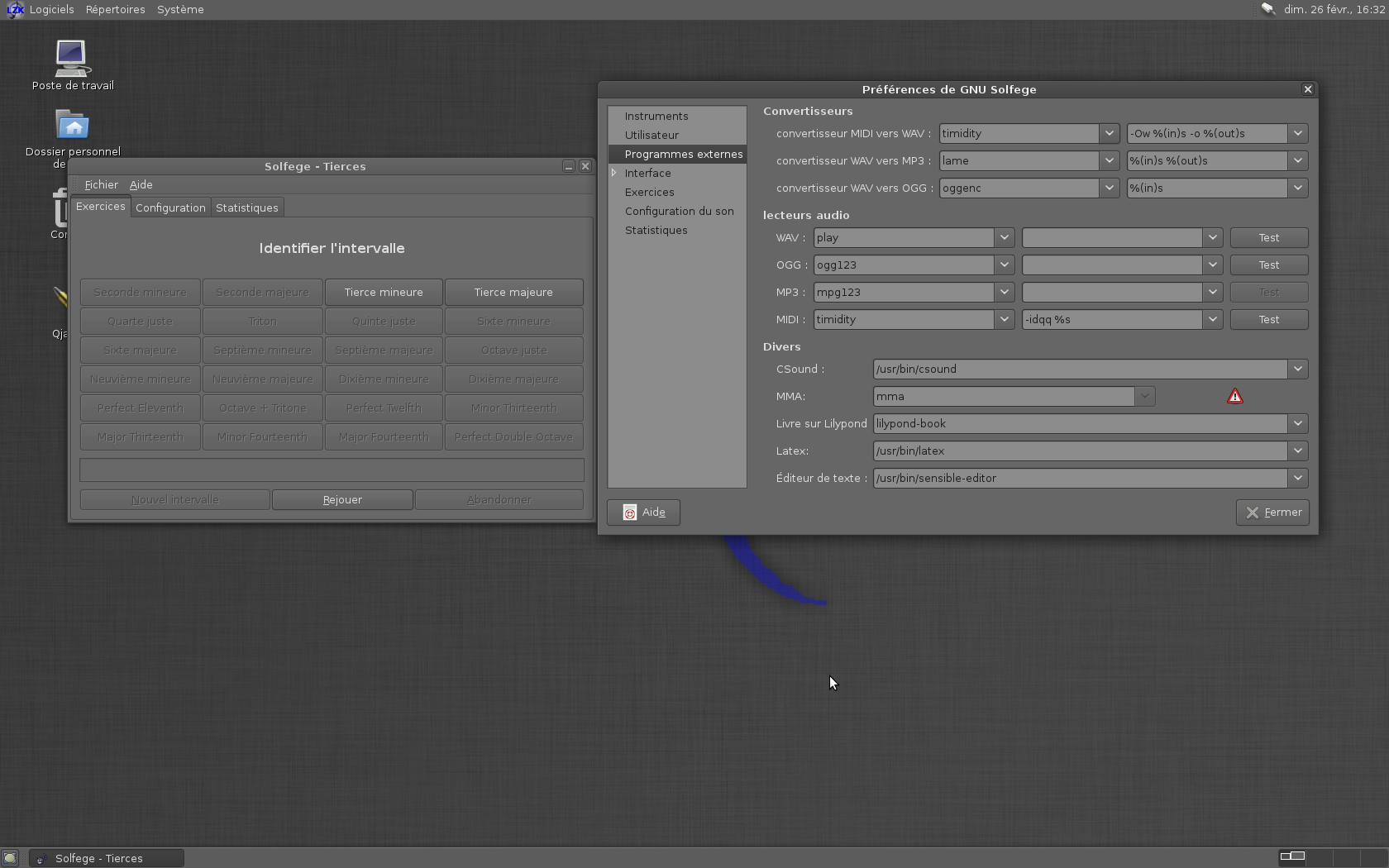
Task: Click the CSound path text field
Action: (x=1080, y=369)
